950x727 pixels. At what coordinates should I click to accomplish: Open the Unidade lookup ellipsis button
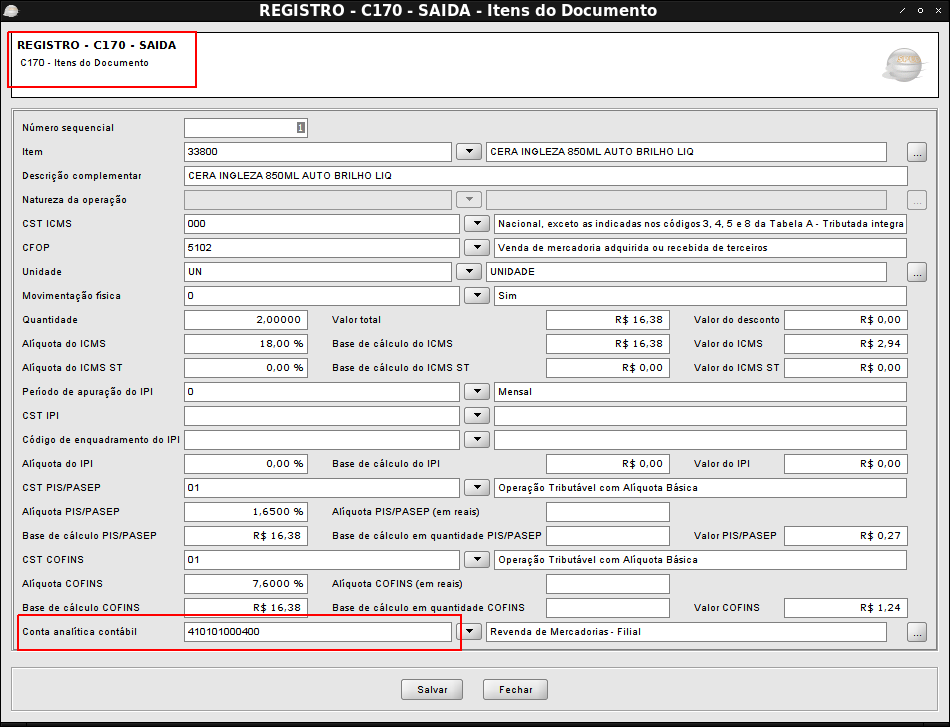917,272
